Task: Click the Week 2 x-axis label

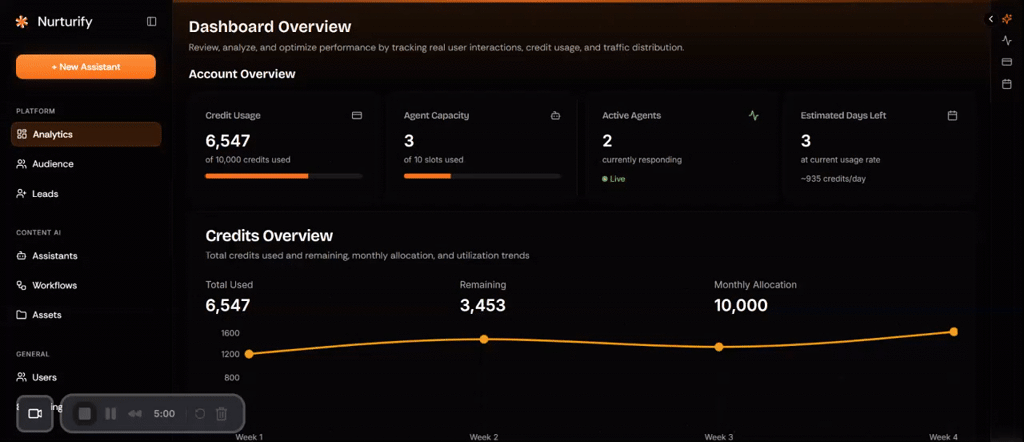Action: click(x=484, y=437)
